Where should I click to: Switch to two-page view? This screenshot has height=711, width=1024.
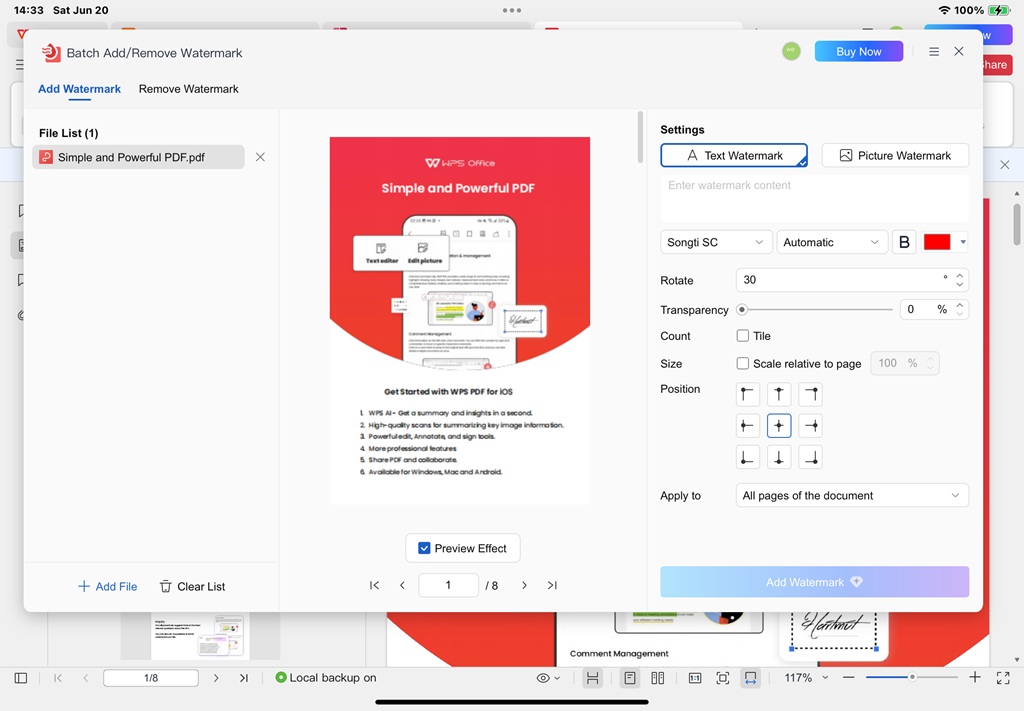[x=658, y=678]
